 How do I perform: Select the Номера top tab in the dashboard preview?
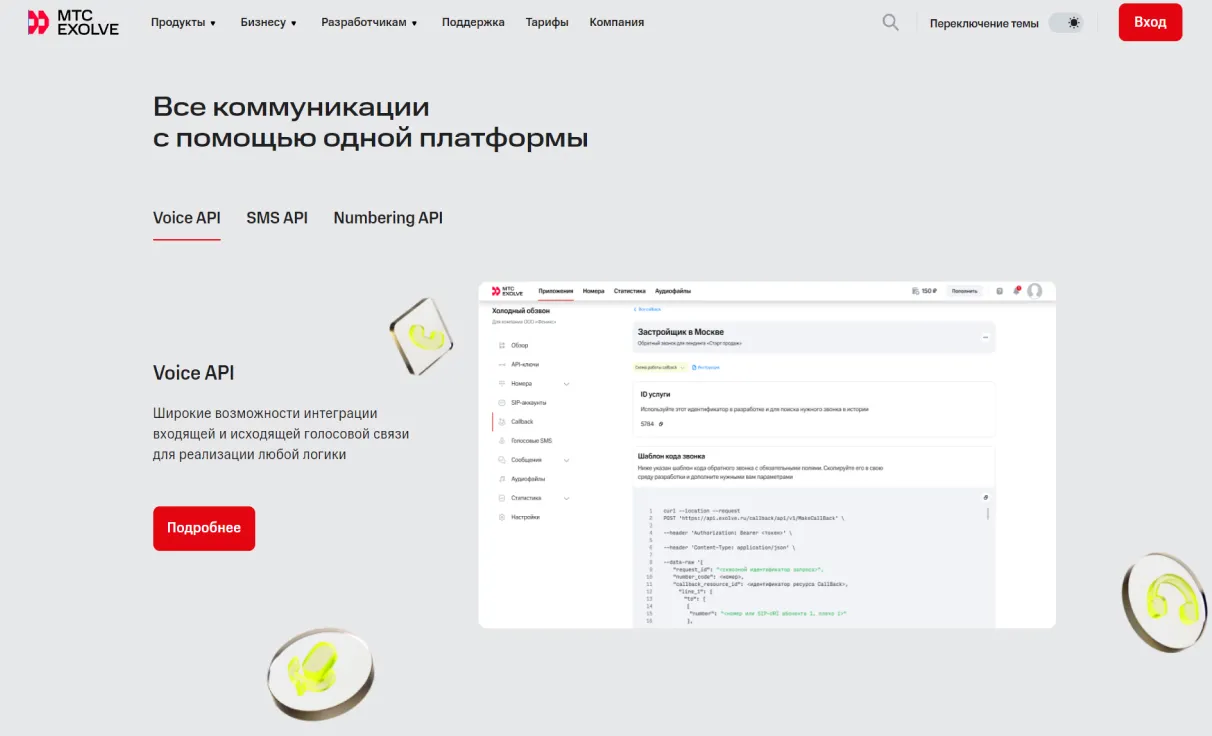[x=594, y=291]
